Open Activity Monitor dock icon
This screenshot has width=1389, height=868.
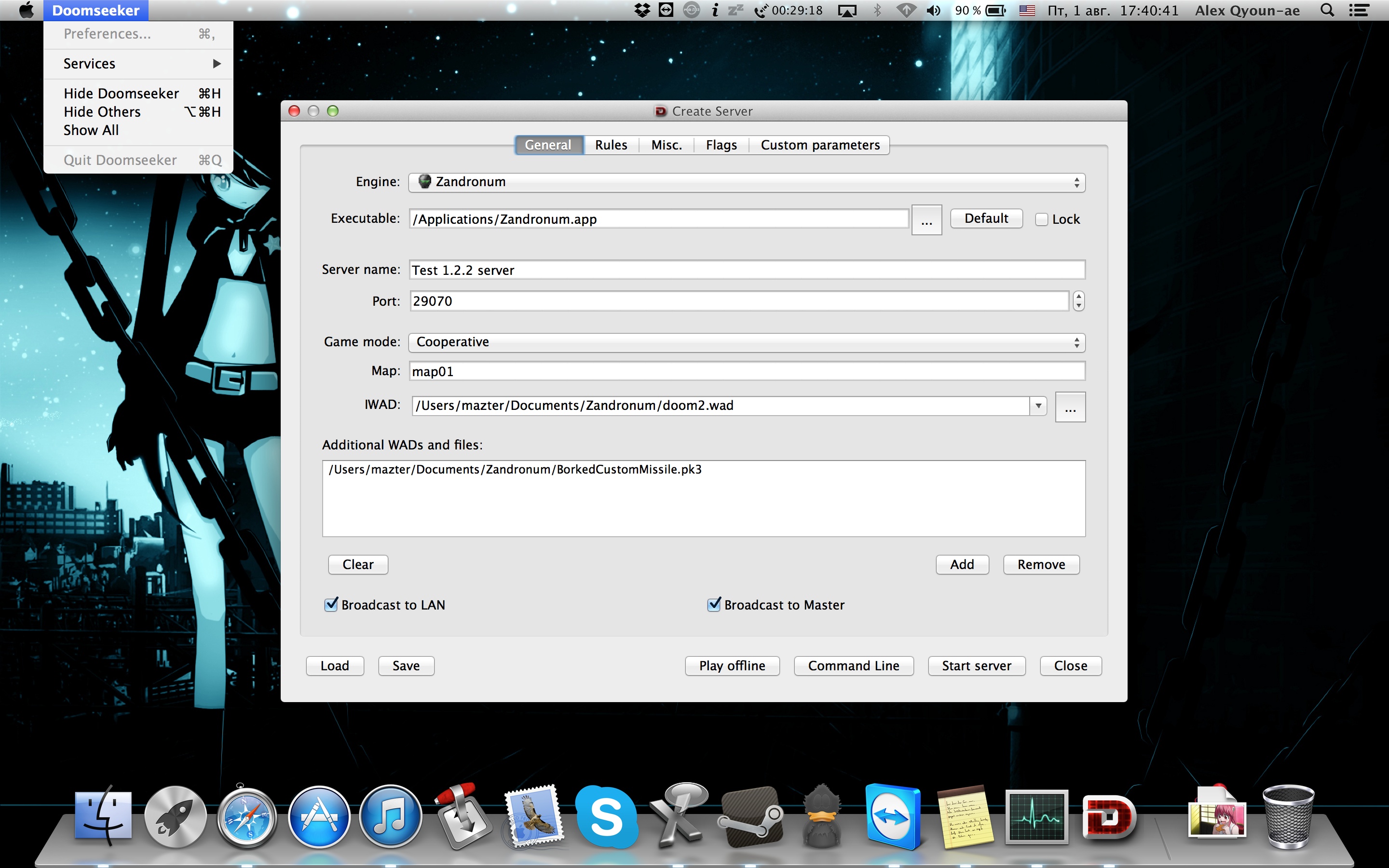pyautogui.click(x=1036, y=817)
